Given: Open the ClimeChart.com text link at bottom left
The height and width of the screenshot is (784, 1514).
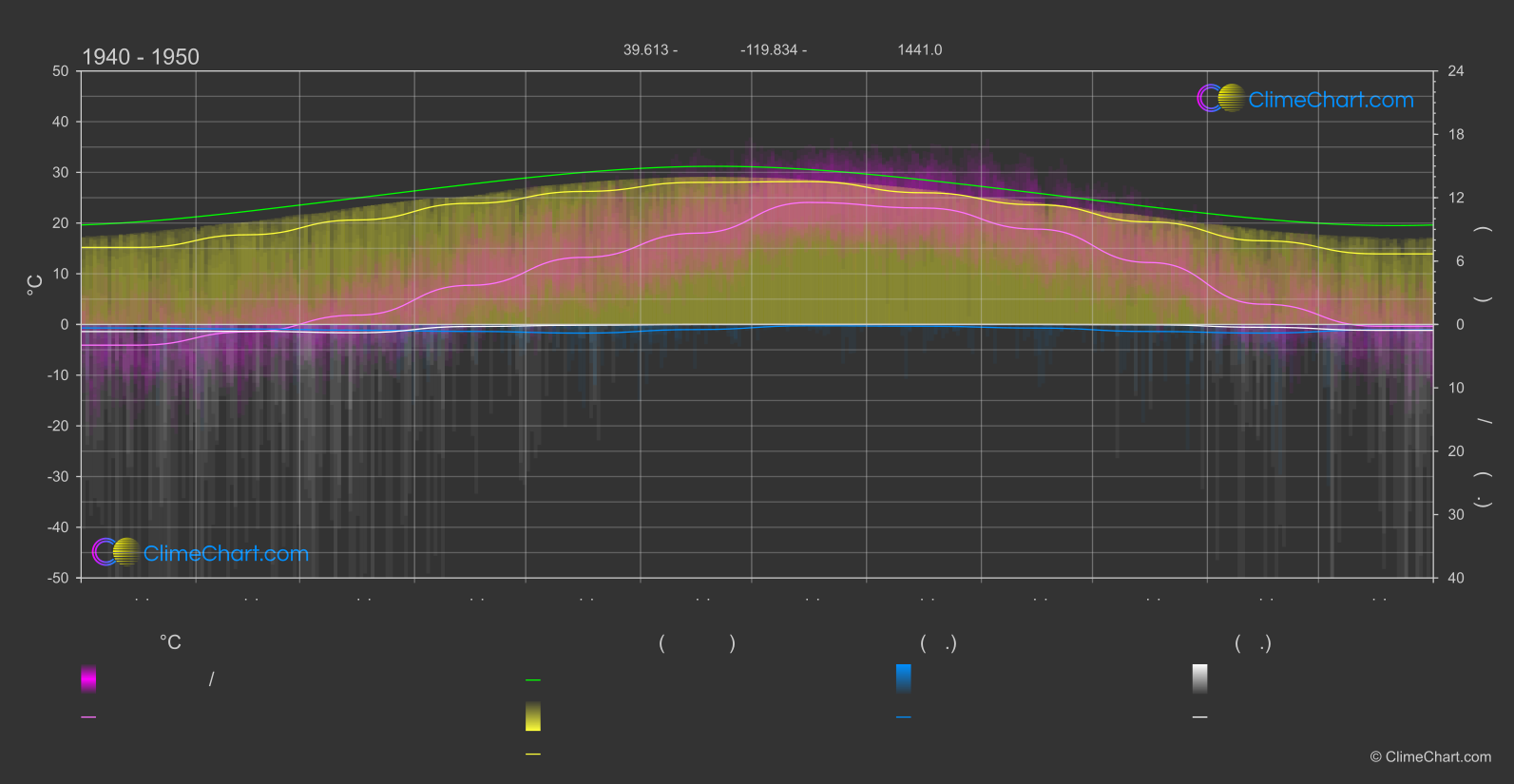Looking at the screenshot, I should point(226,553).
